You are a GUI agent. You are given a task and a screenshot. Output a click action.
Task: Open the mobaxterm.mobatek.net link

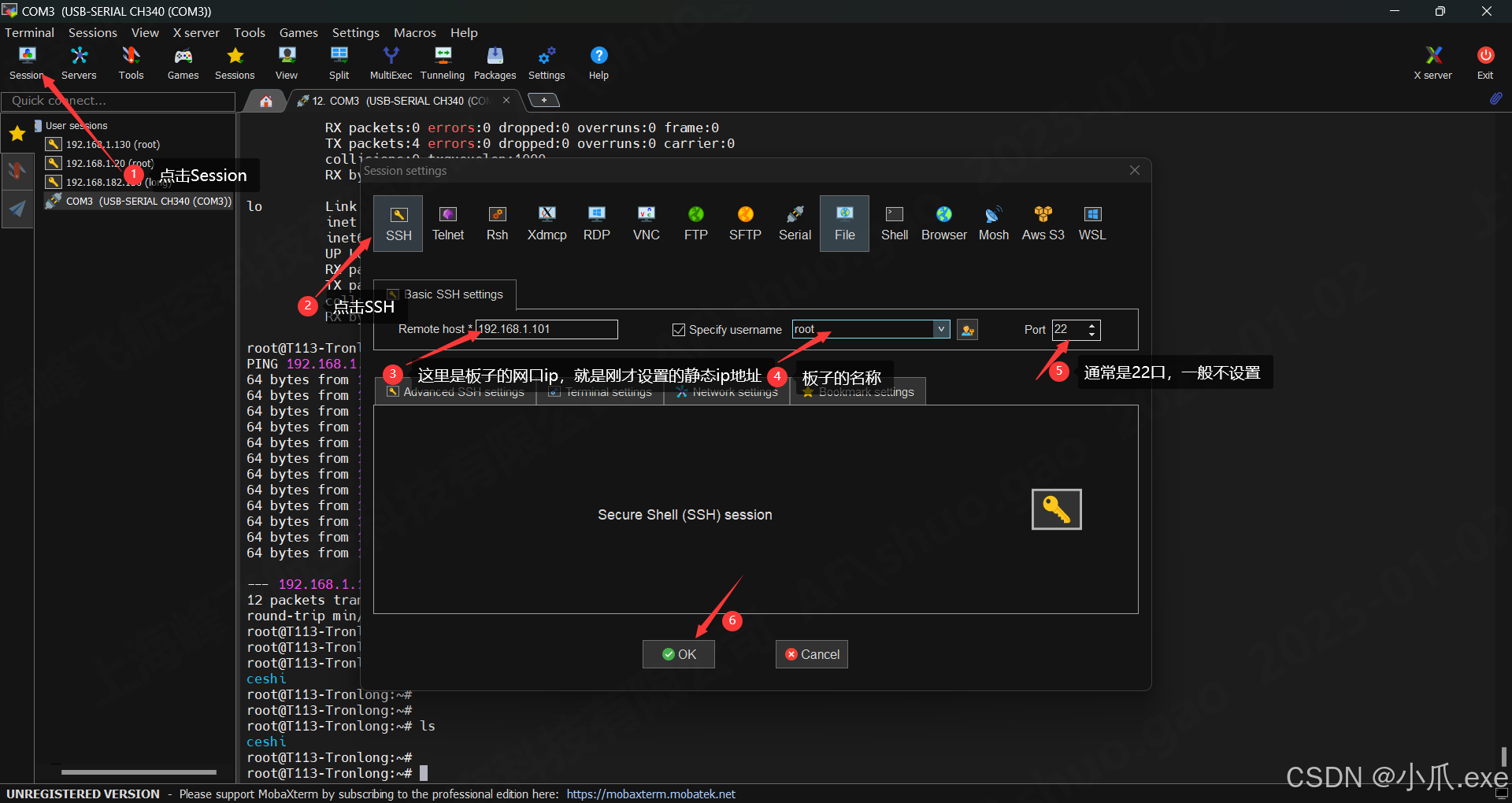[x=650, y=794]
